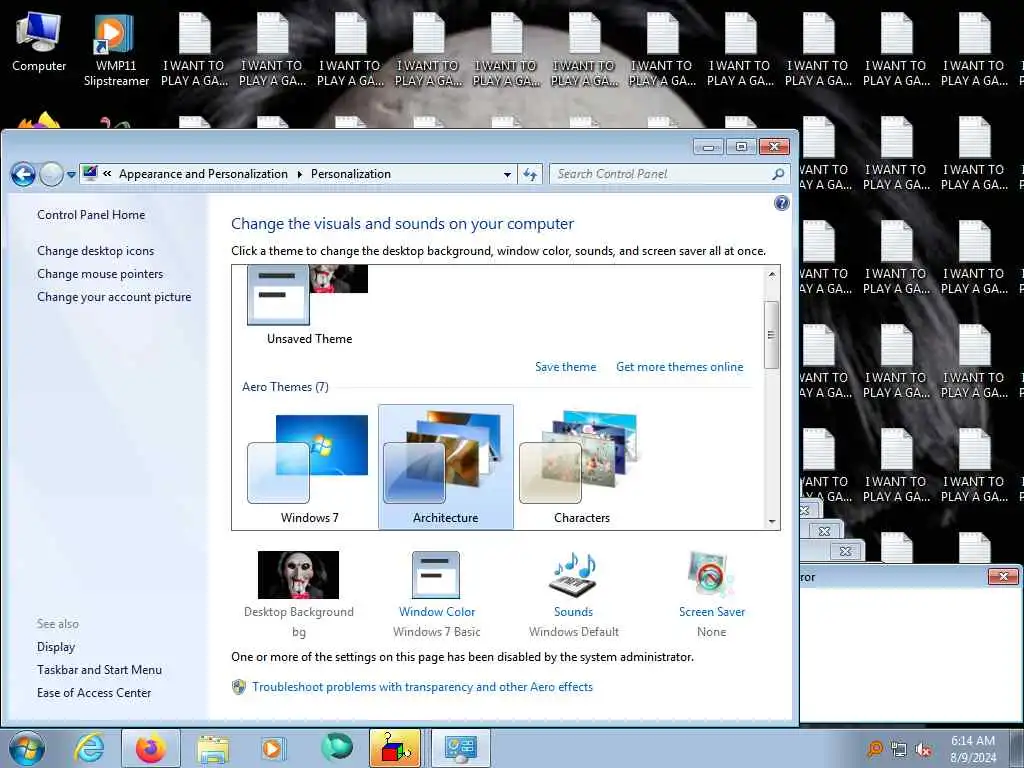1024x768 pixels.
Task: Open Change your account picture
Action: (114, 296)
